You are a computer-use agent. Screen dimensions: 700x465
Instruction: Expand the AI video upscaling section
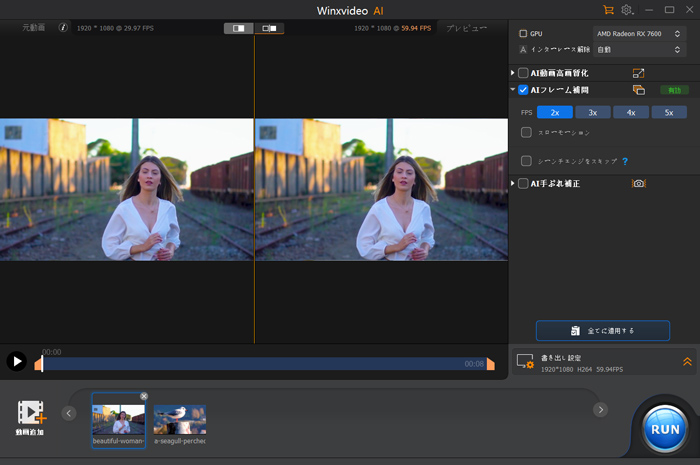point(512,73)
